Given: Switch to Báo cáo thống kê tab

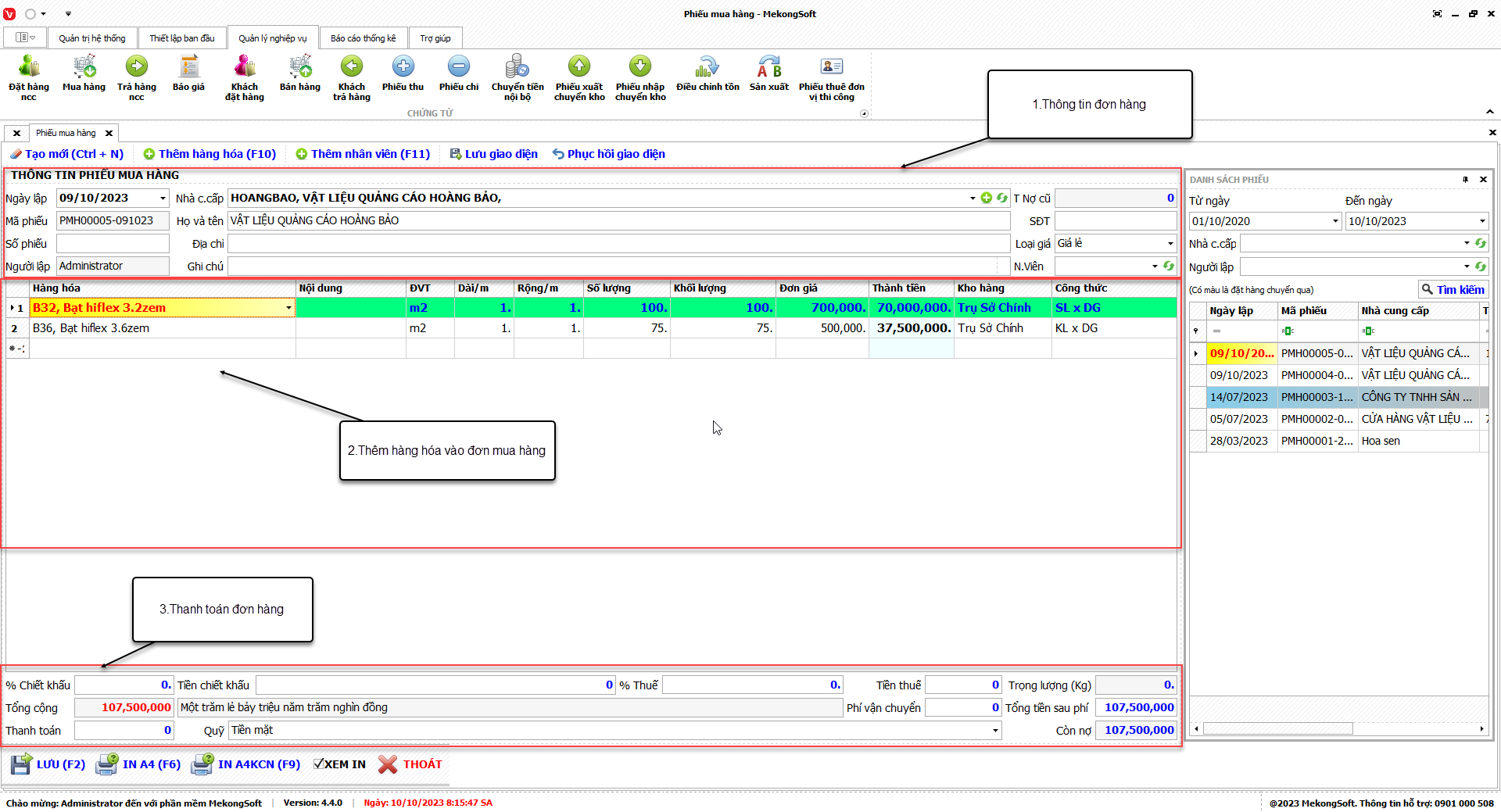Looking at the screenshot, I should (364, 38).
